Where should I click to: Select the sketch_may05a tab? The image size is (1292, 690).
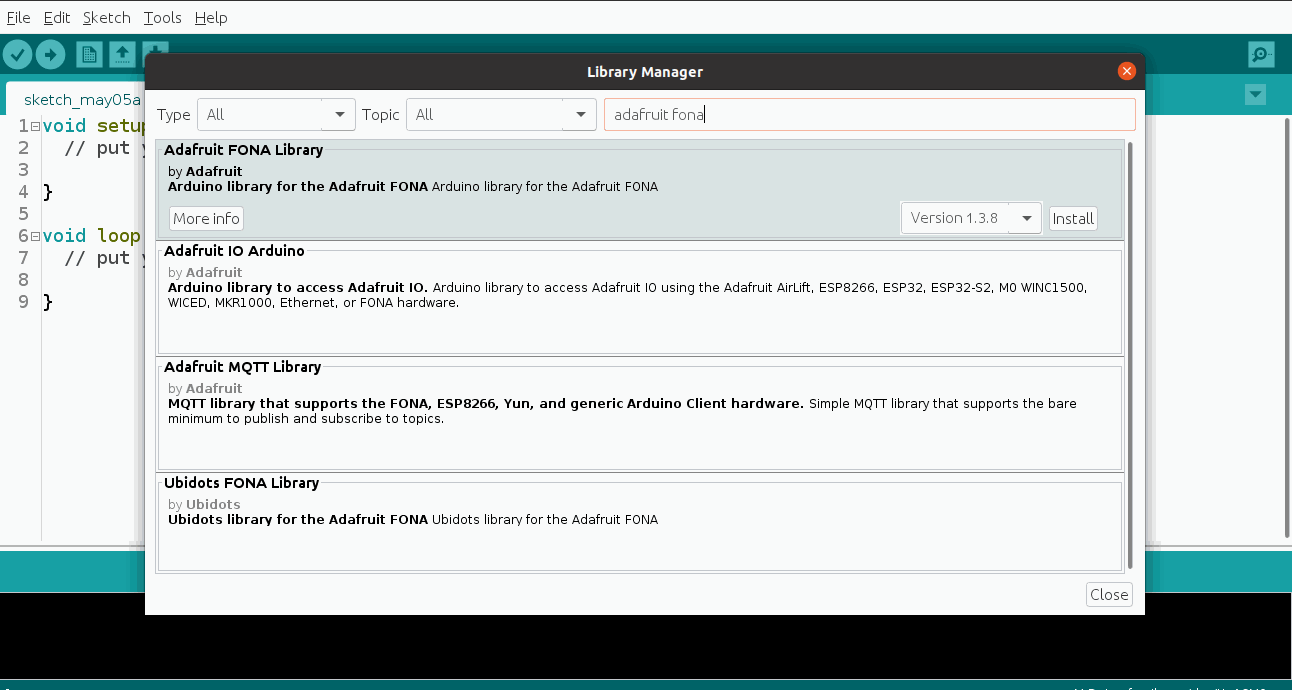tap(80, 100)
